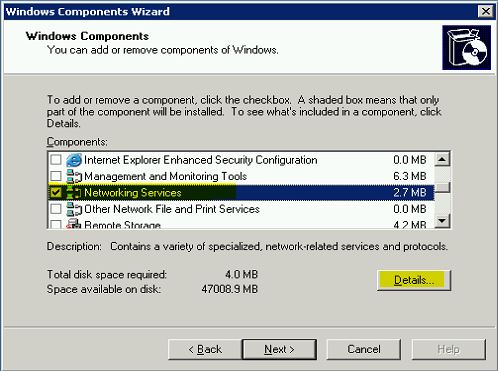Go to the Next wizard page

pos(279,349)
